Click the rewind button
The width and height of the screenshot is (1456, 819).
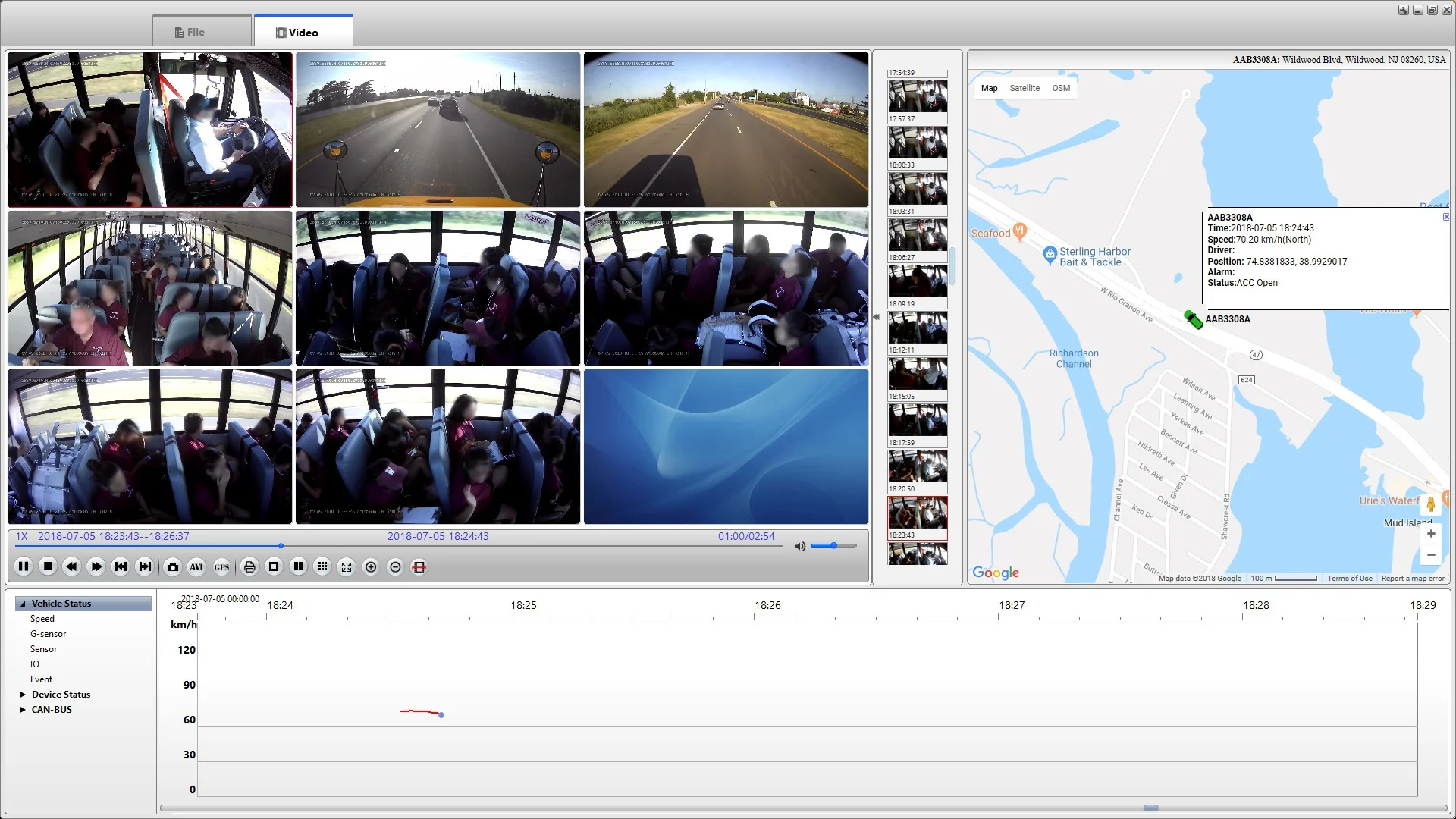72,566
